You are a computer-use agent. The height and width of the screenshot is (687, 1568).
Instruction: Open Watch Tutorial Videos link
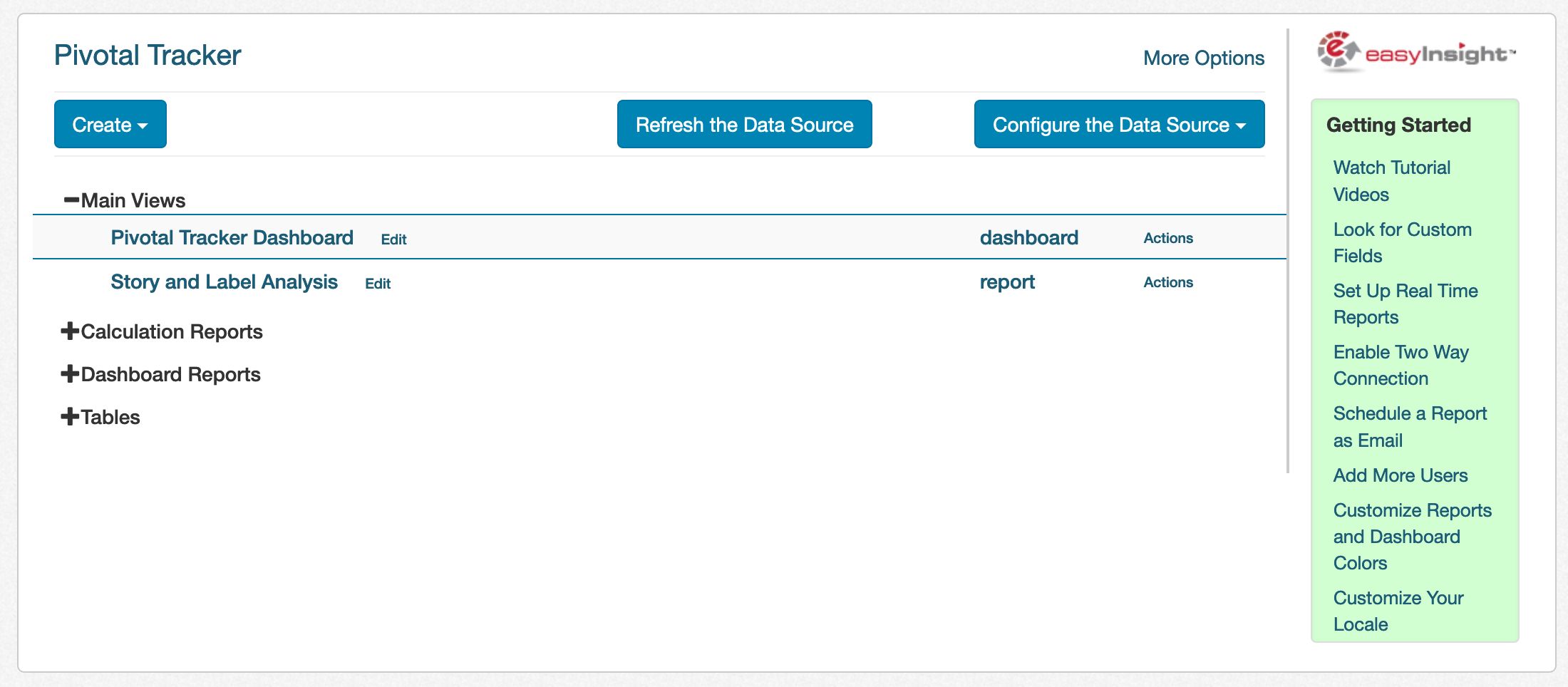(1391, 181)
